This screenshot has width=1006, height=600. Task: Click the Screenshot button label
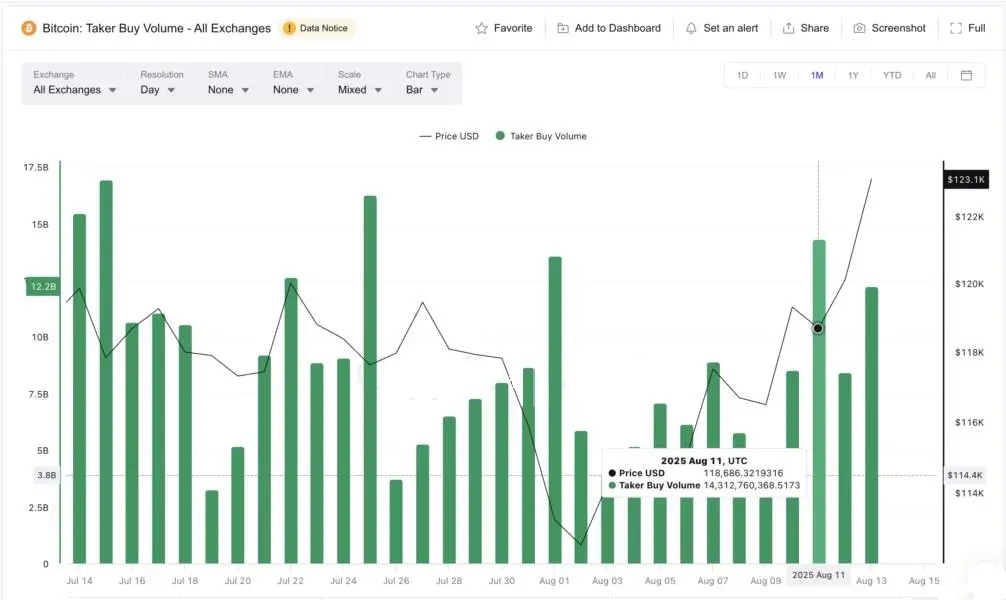point(898,28)
